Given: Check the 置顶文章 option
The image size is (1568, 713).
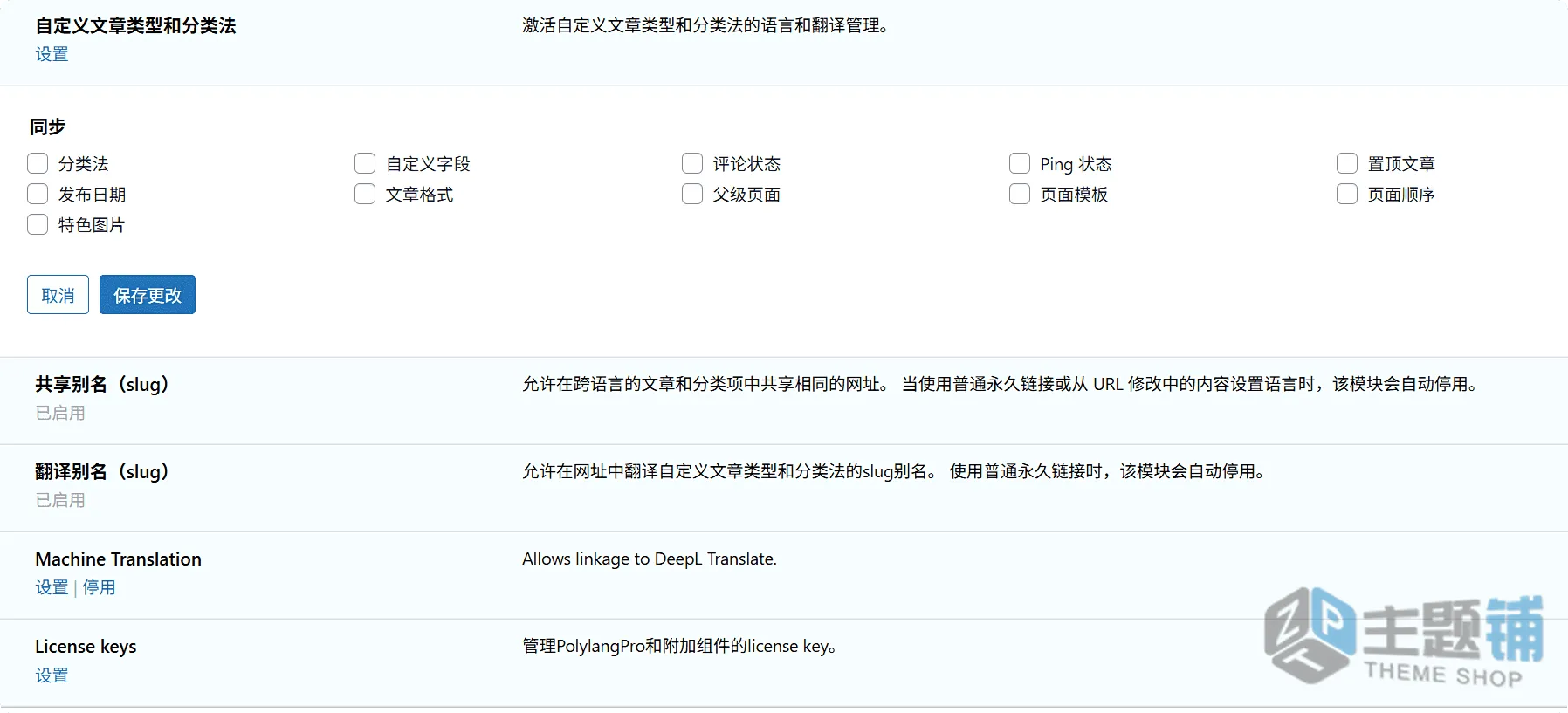Looking at the screenshot, I should [x=1347, y=163].
